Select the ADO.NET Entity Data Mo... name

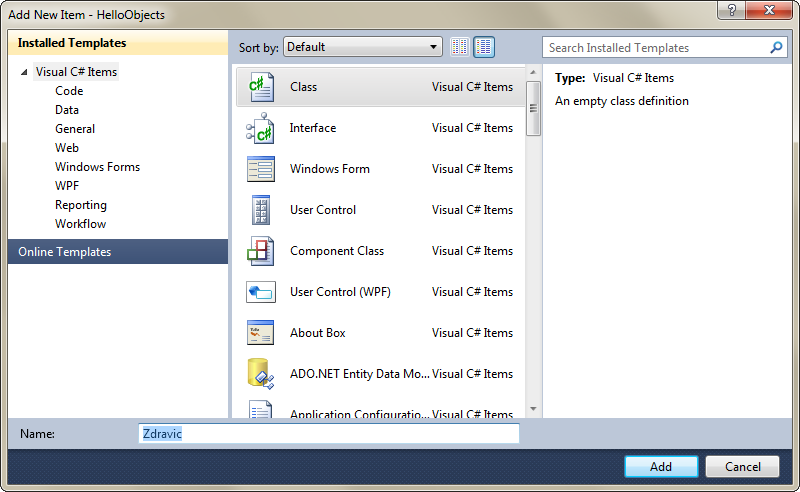coord(360,374)
